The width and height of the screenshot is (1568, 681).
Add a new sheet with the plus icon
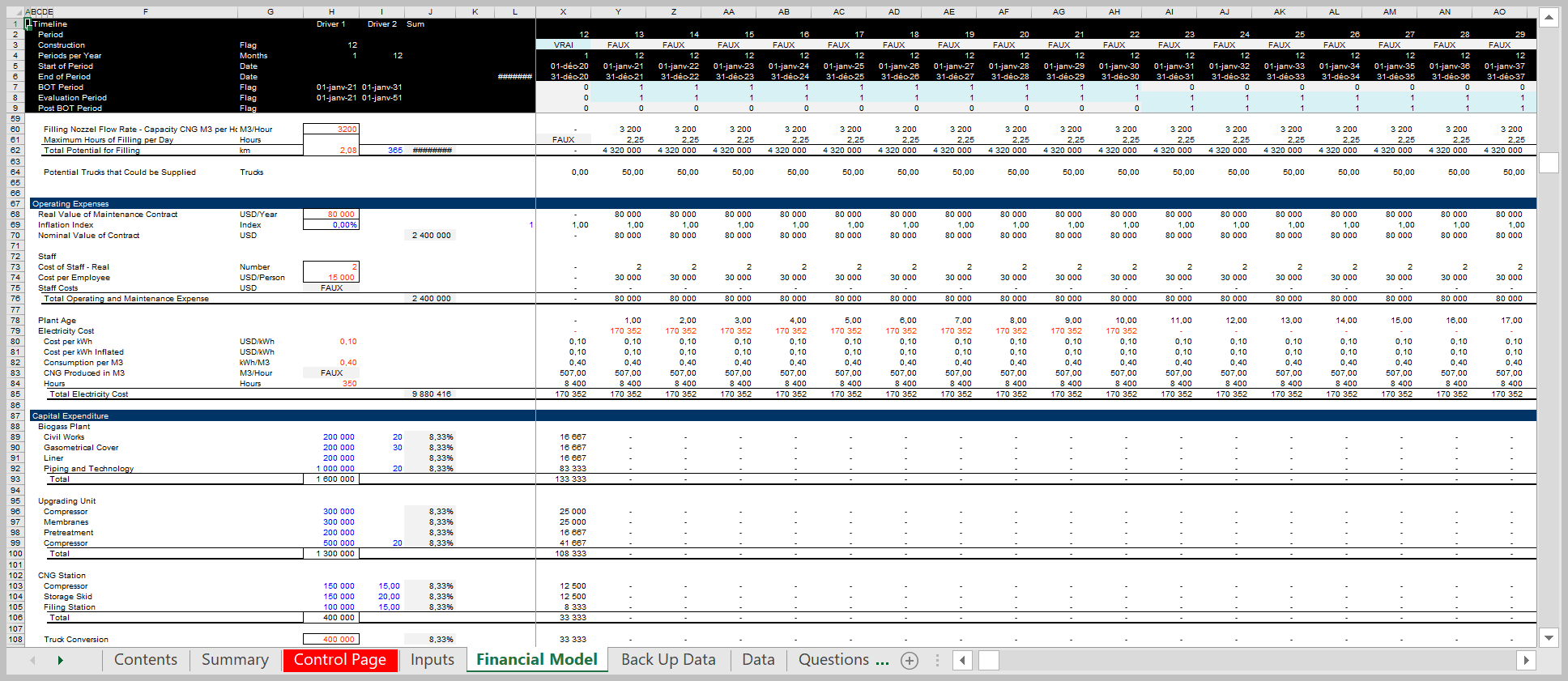(x=910, y=661)
